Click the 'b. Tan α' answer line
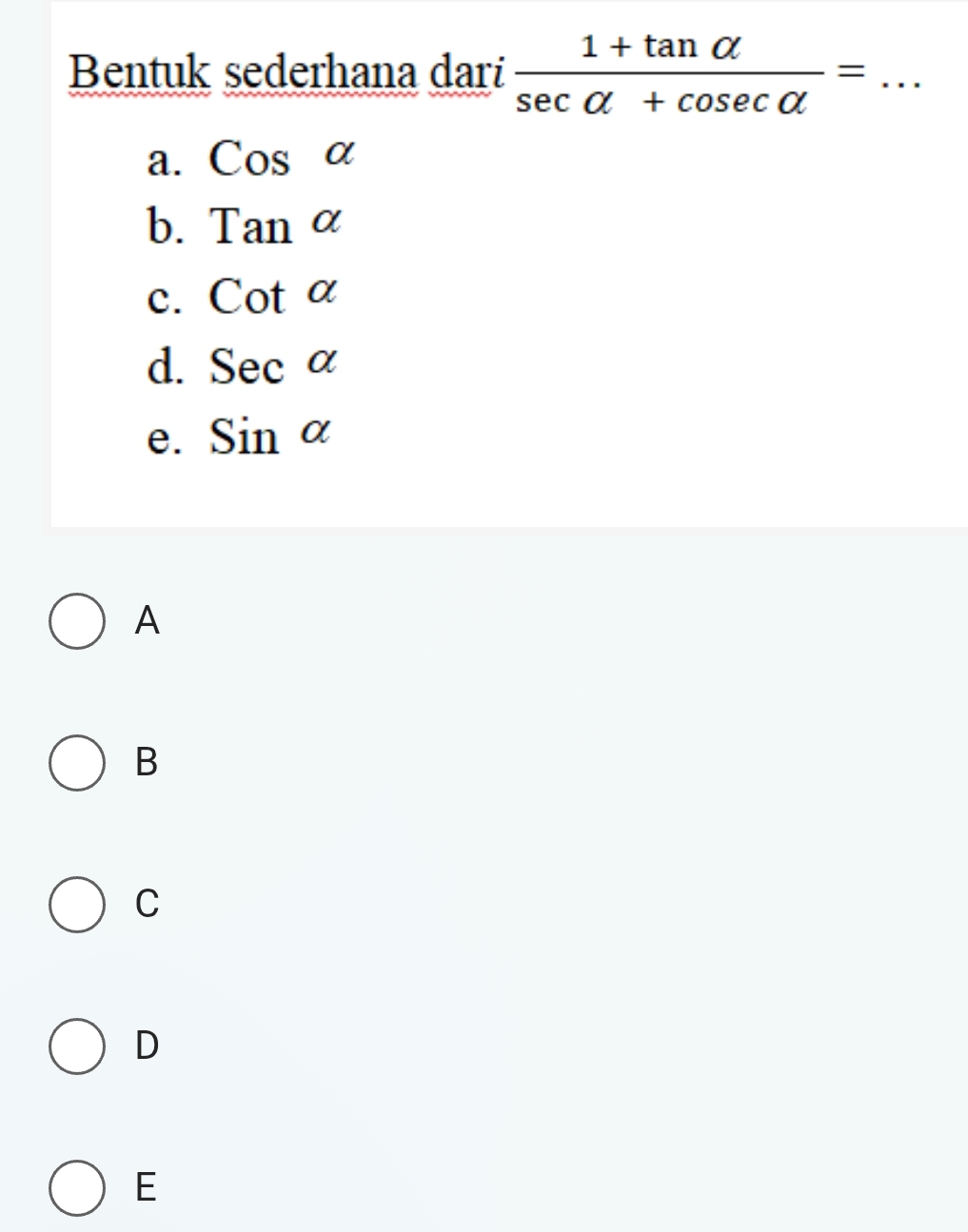This screenshot has width=968, height=1232. tap(244, 226)
